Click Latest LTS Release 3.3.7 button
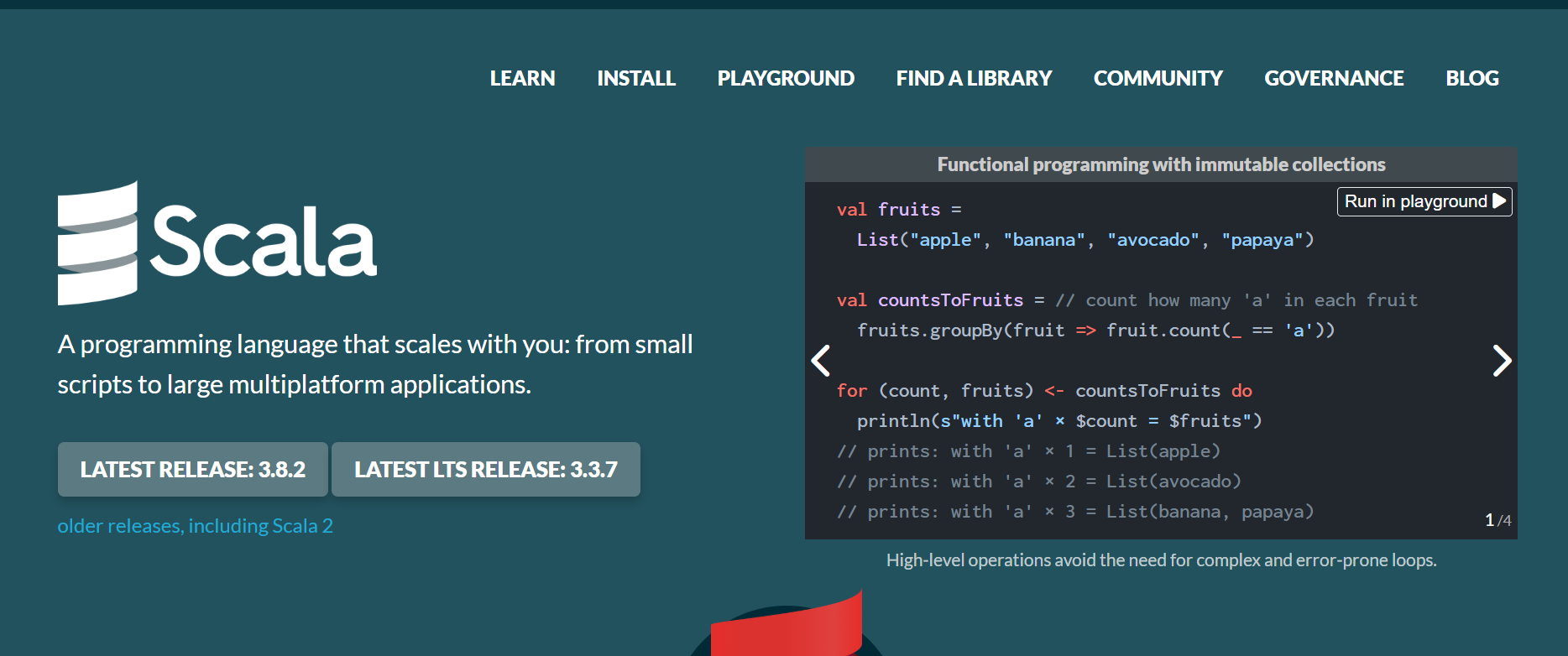 486,469
